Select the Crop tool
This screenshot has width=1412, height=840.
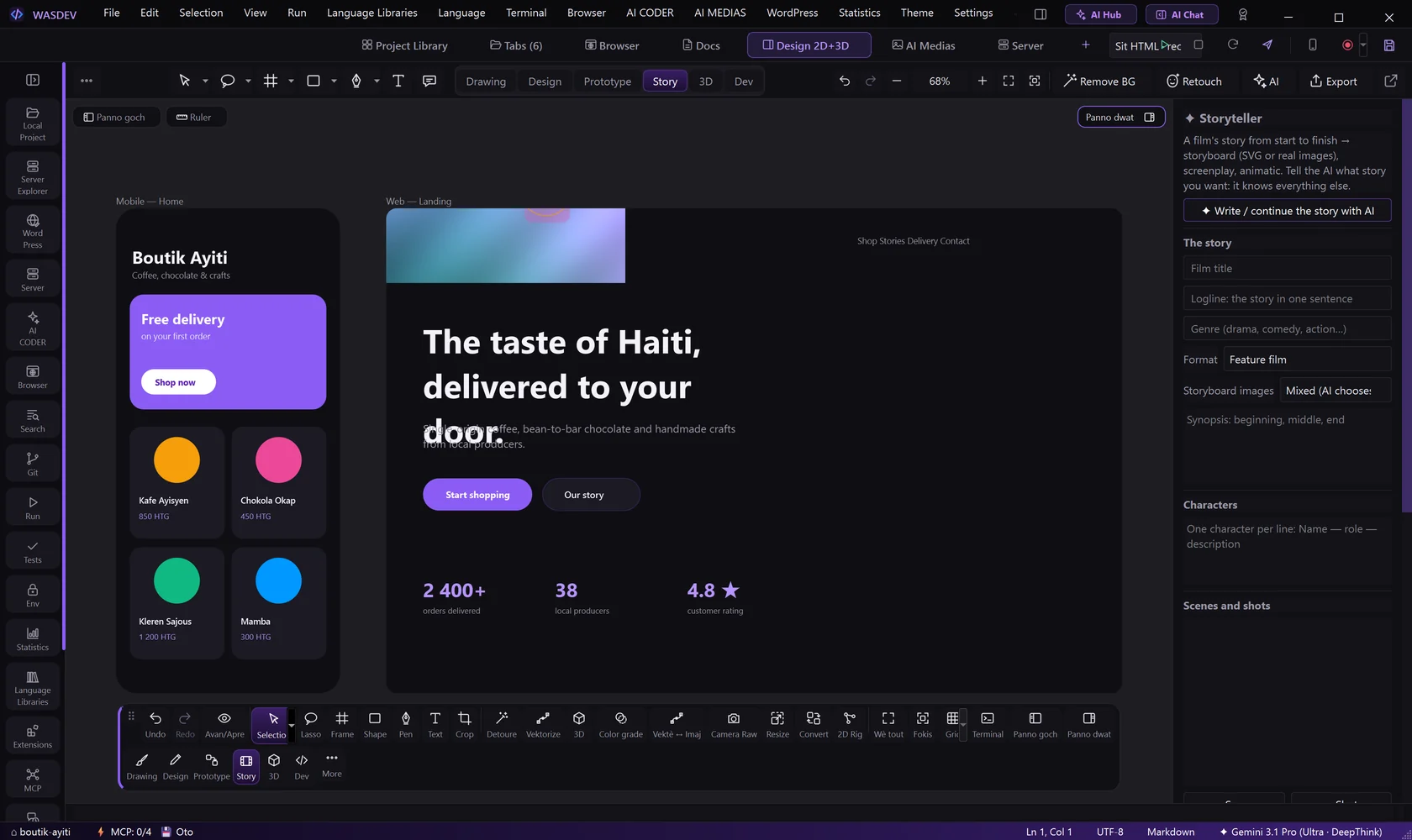click(x=465, y=724)
